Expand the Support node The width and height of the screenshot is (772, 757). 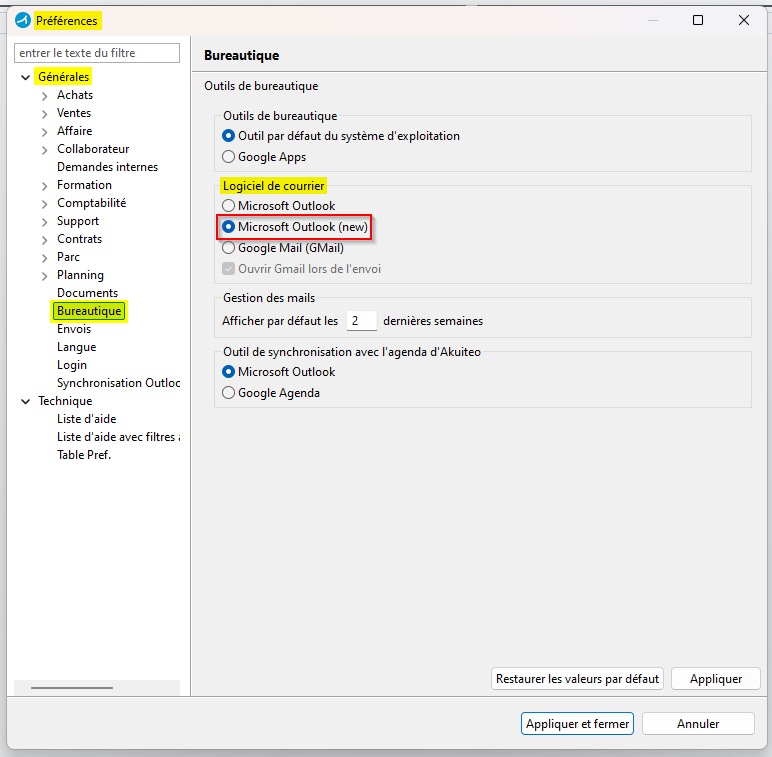[x=45, y=222]
